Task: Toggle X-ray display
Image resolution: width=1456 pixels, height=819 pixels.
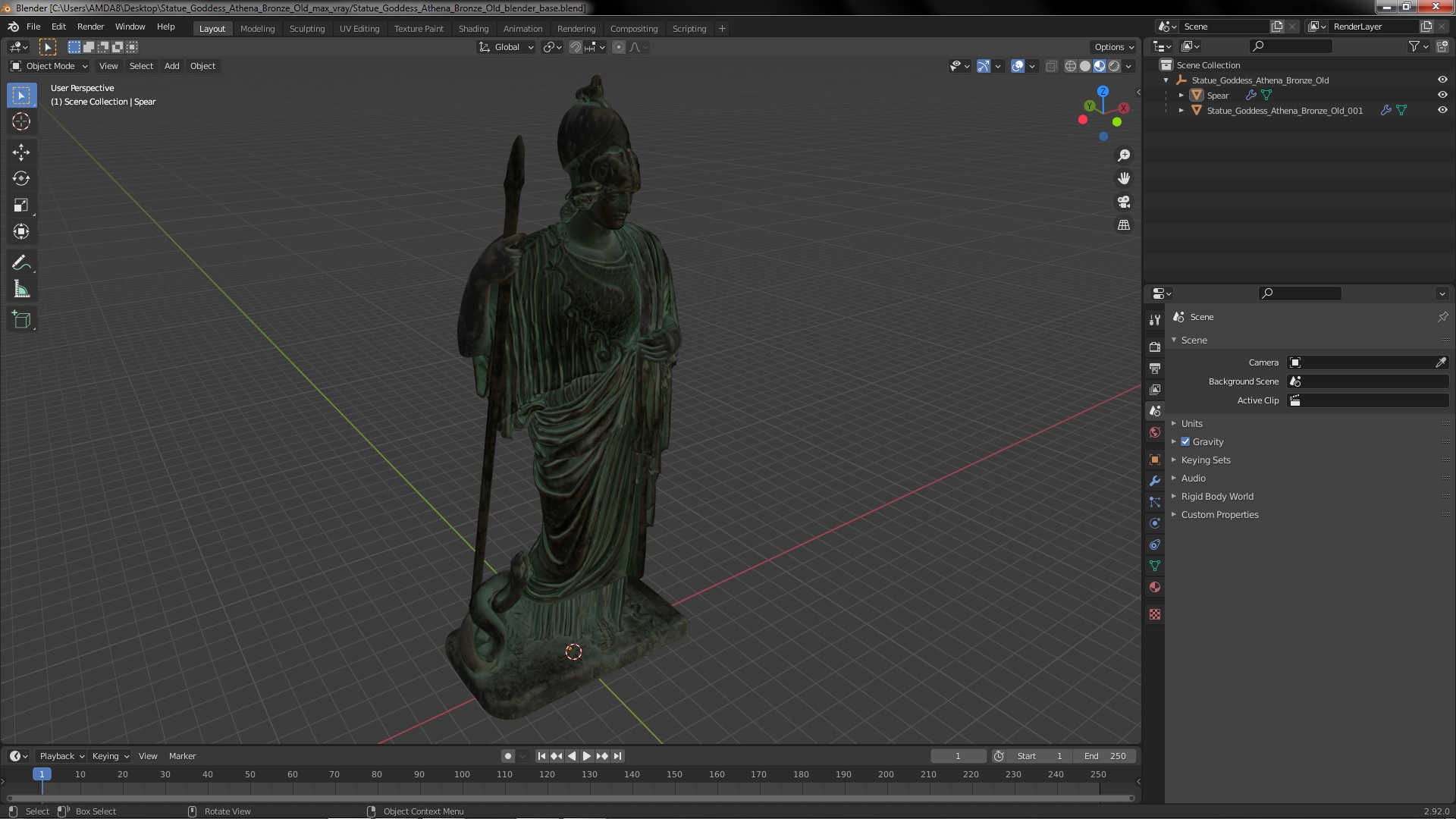Action: [1051, 66]
